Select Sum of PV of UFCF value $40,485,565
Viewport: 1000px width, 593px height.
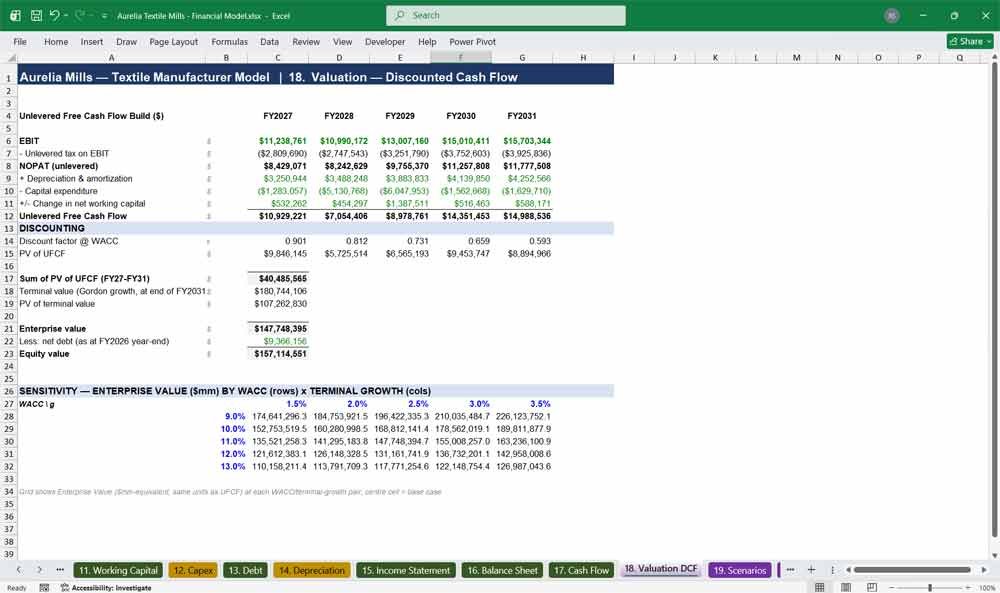pos(278,279)
